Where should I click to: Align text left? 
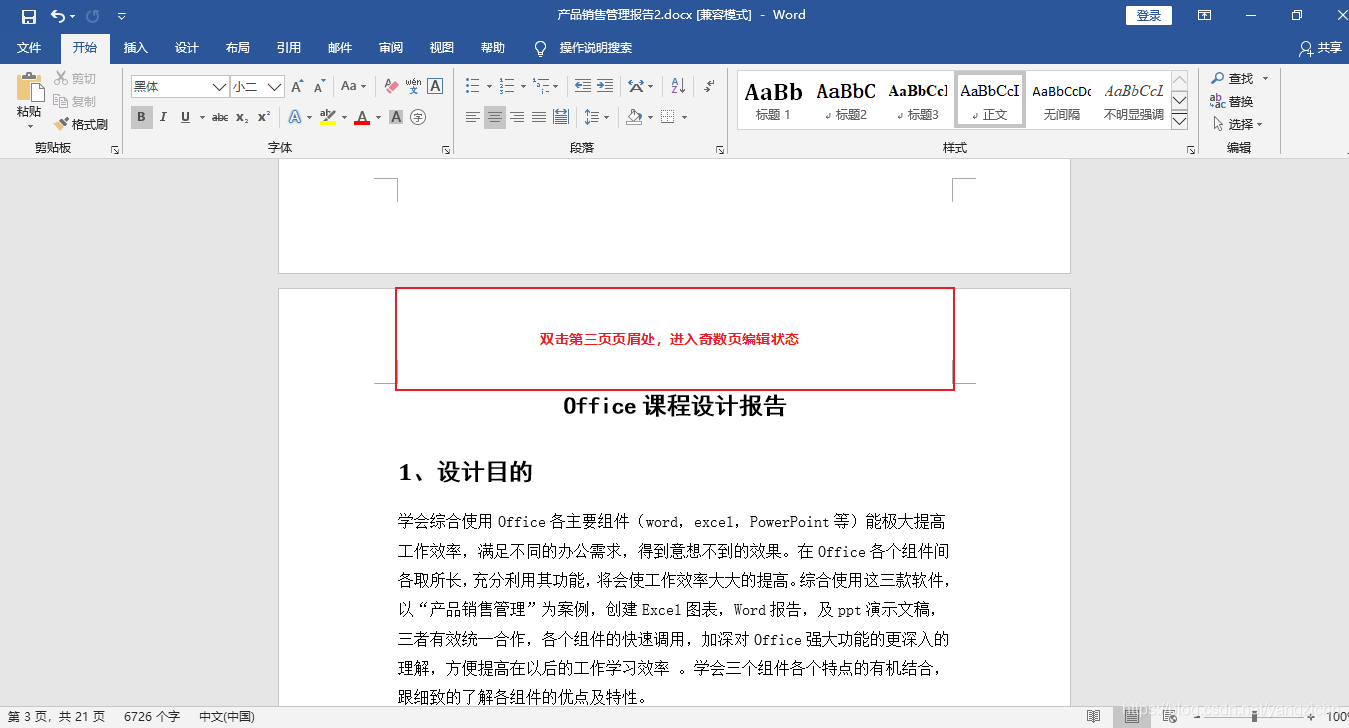coord(473,117)
